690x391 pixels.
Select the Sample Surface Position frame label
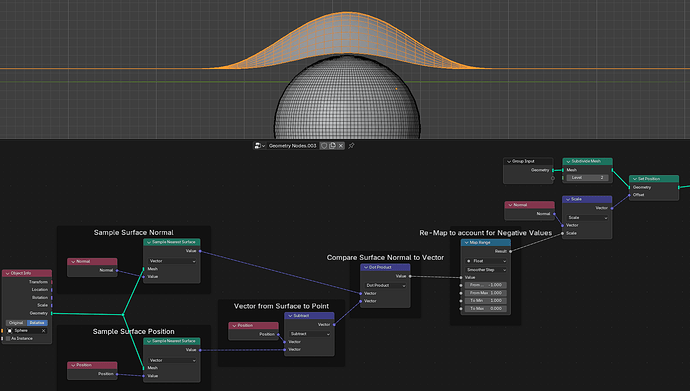click(x=133, y=332)
